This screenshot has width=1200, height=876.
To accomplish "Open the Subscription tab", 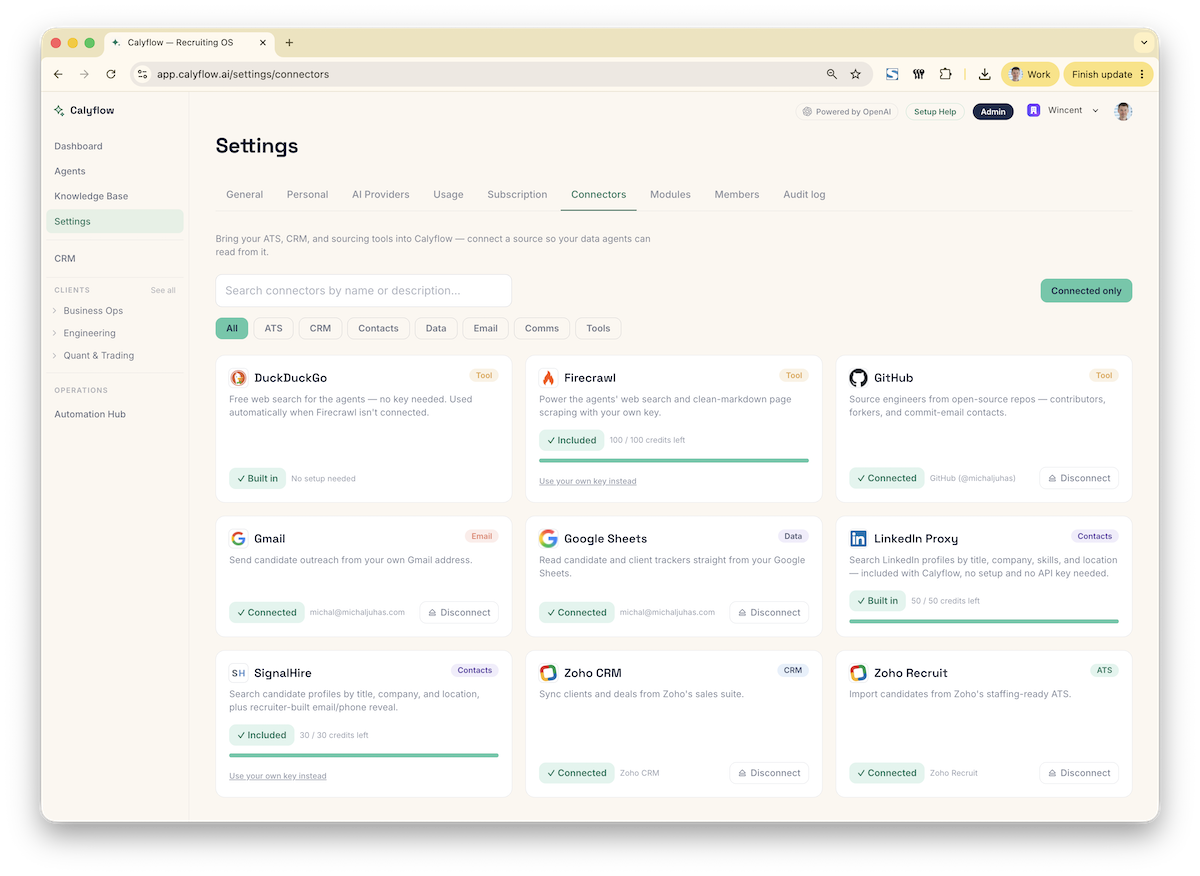I will 517,195.
